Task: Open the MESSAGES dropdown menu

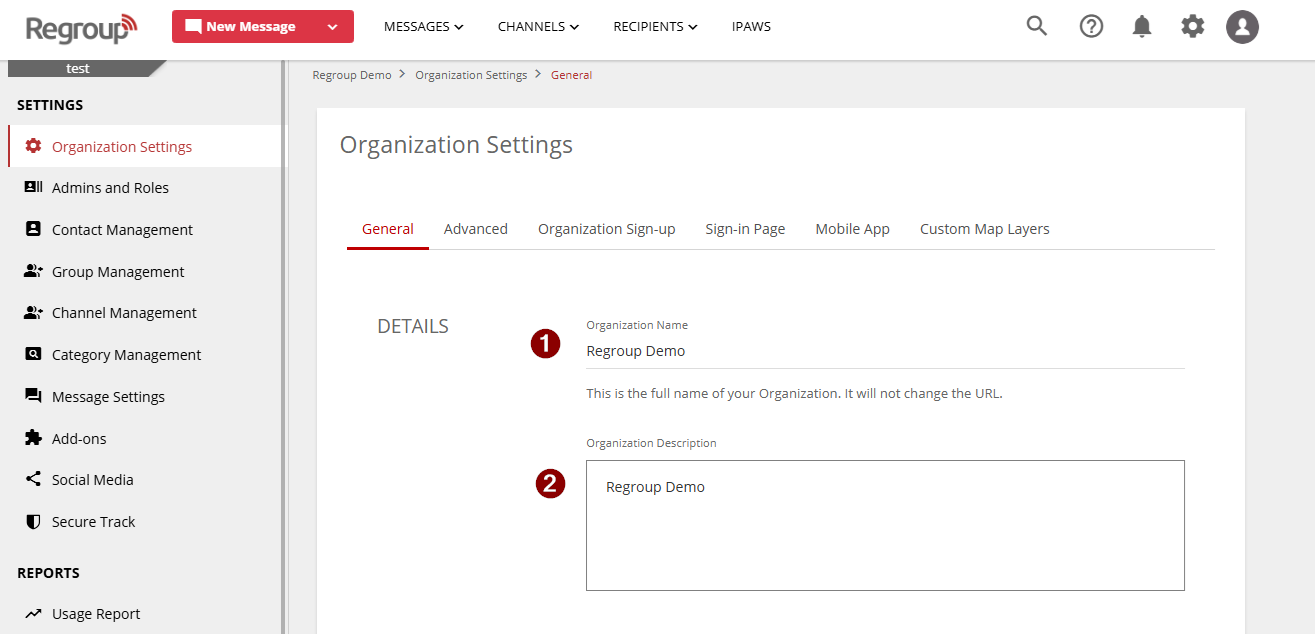Action: 423,27
